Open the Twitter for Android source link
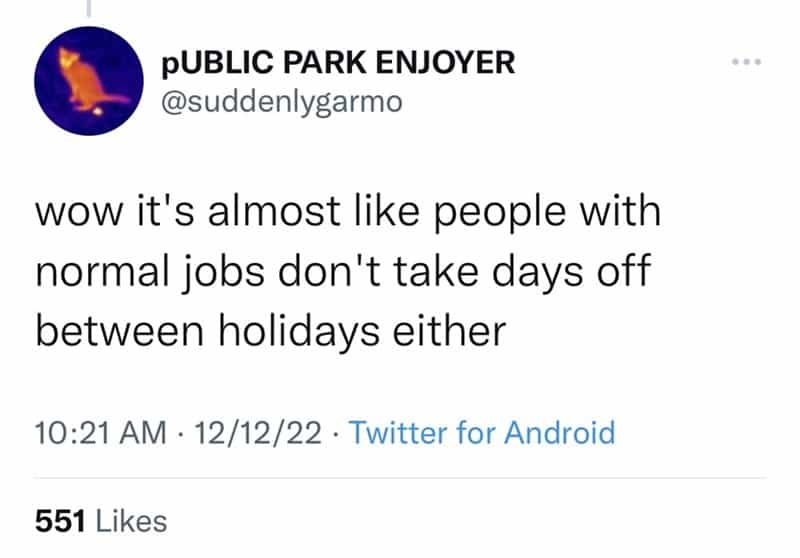The height and width of the screenshot is (558, 800). (484, 433)
